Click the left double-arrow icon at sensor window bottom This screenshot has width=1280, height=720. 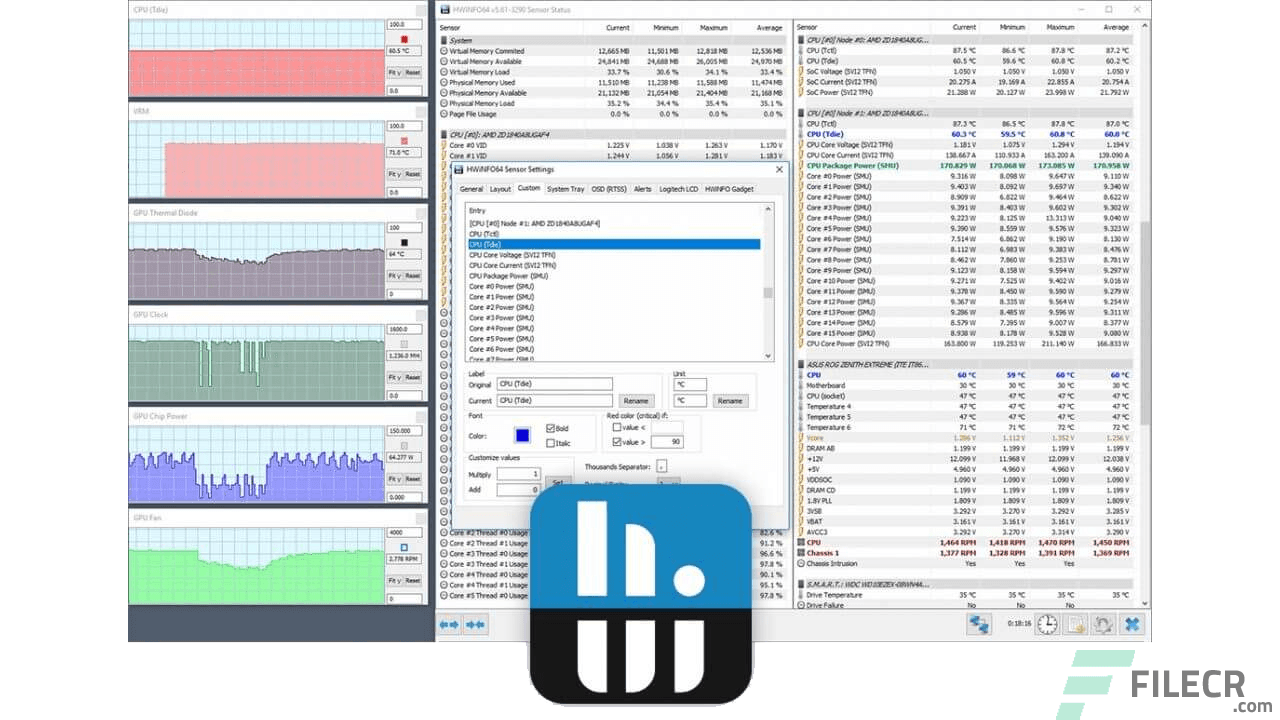pos(447,624)
